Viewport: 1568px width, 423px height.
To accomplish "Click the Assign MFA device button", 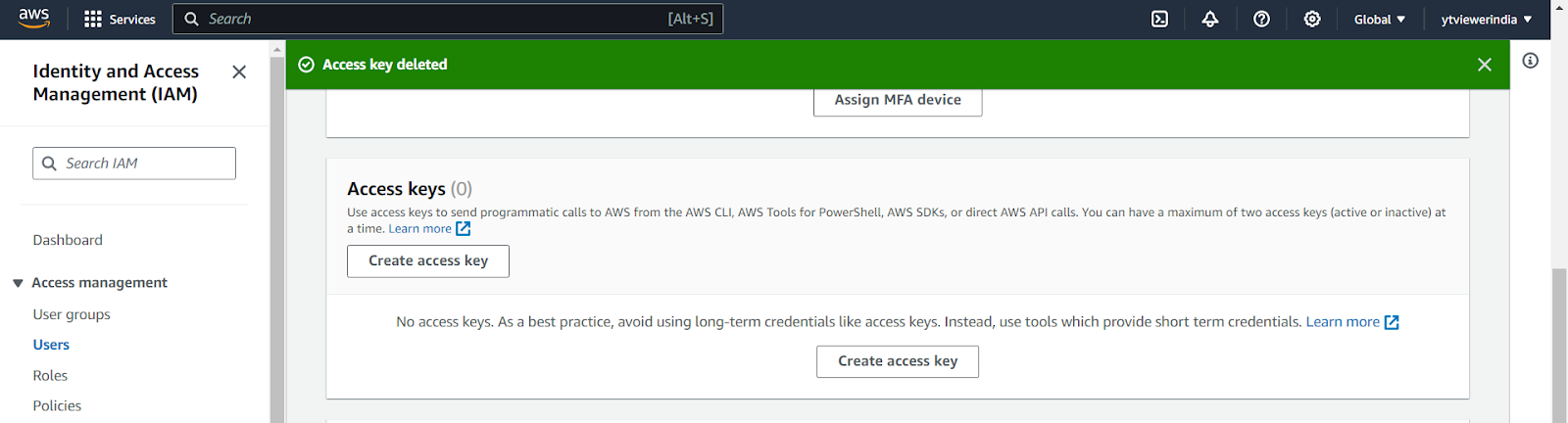I will pyautogui.click(x=898, y=100).
